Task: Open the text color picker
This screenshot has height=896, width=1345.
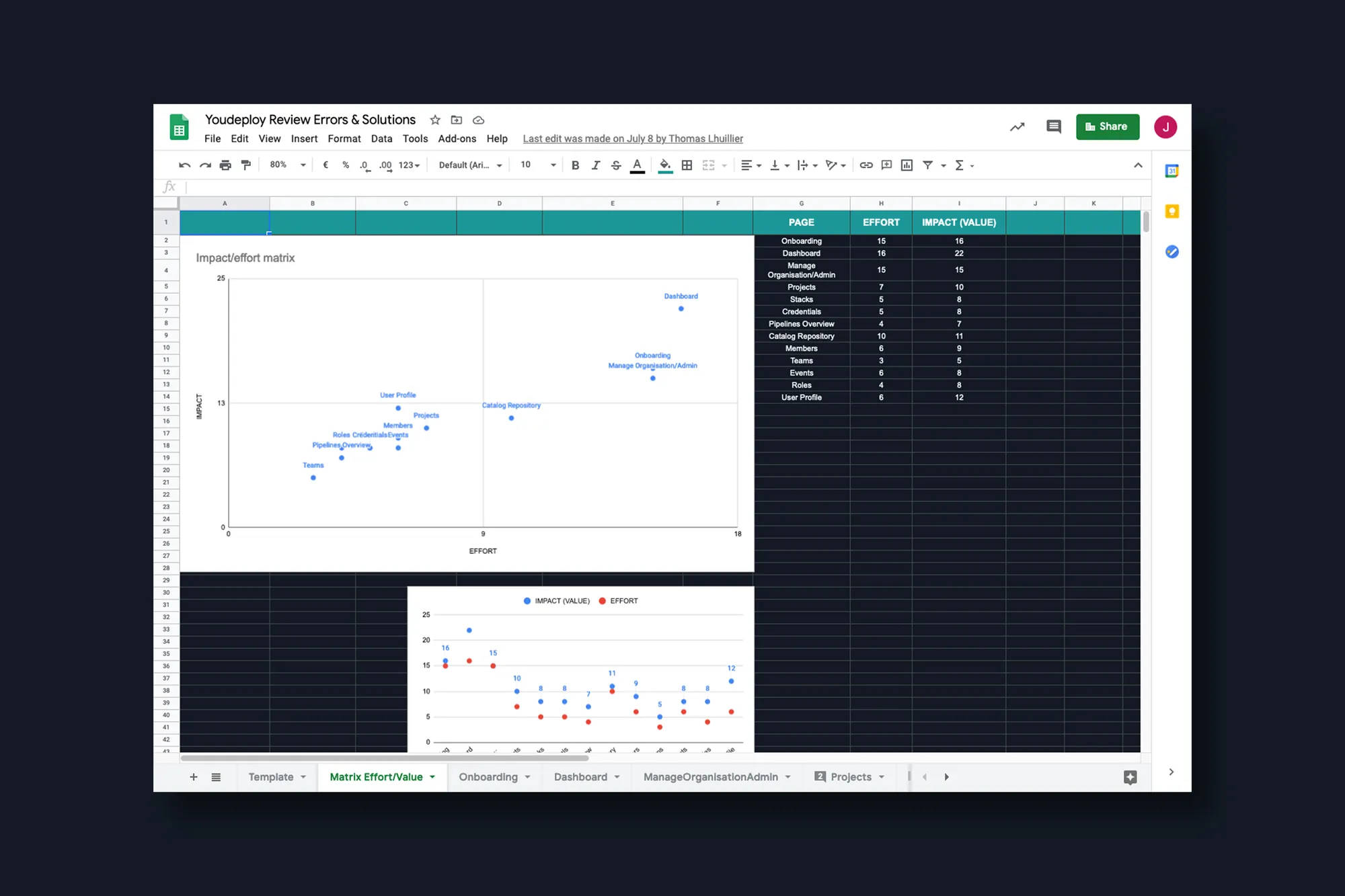Action: 637,165
